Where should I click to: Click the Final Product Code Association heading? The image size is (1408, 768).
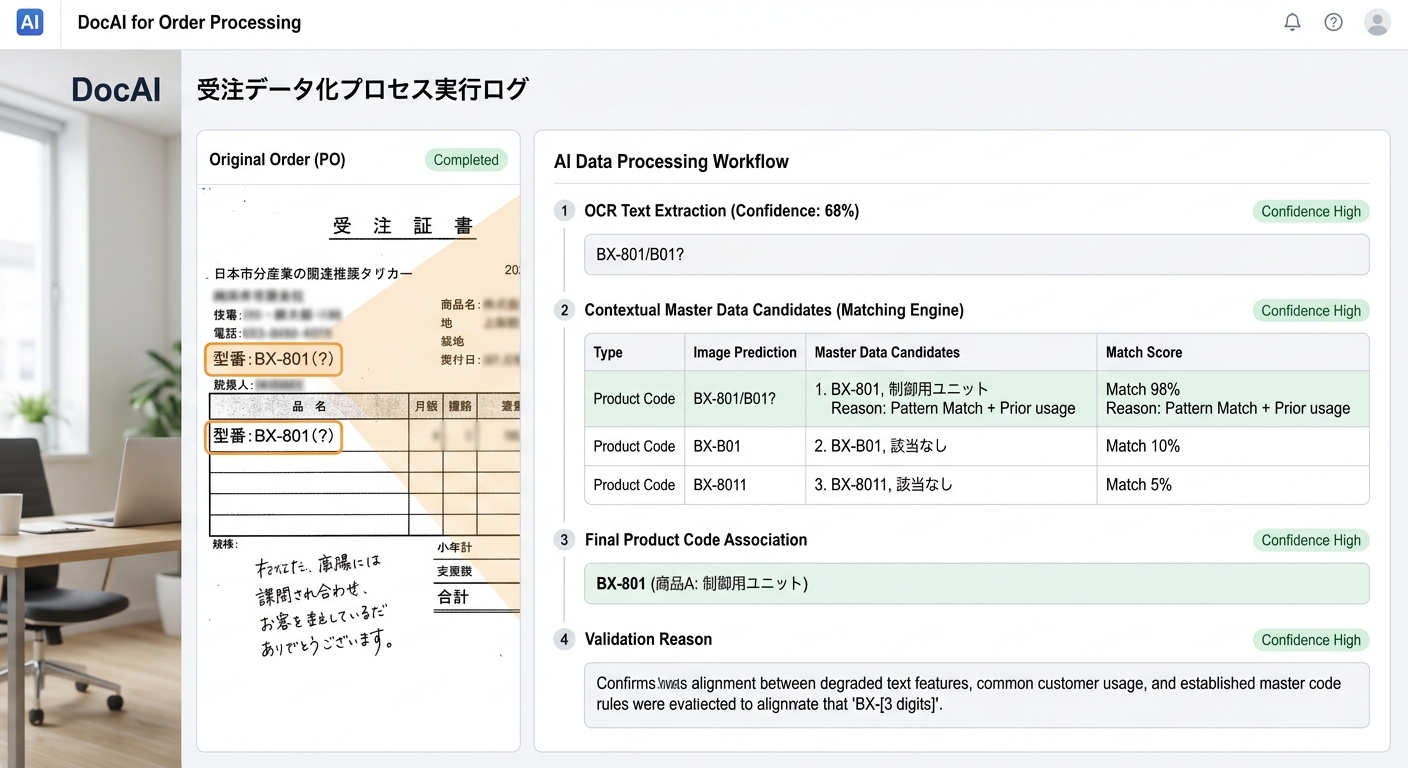[696, 540]
